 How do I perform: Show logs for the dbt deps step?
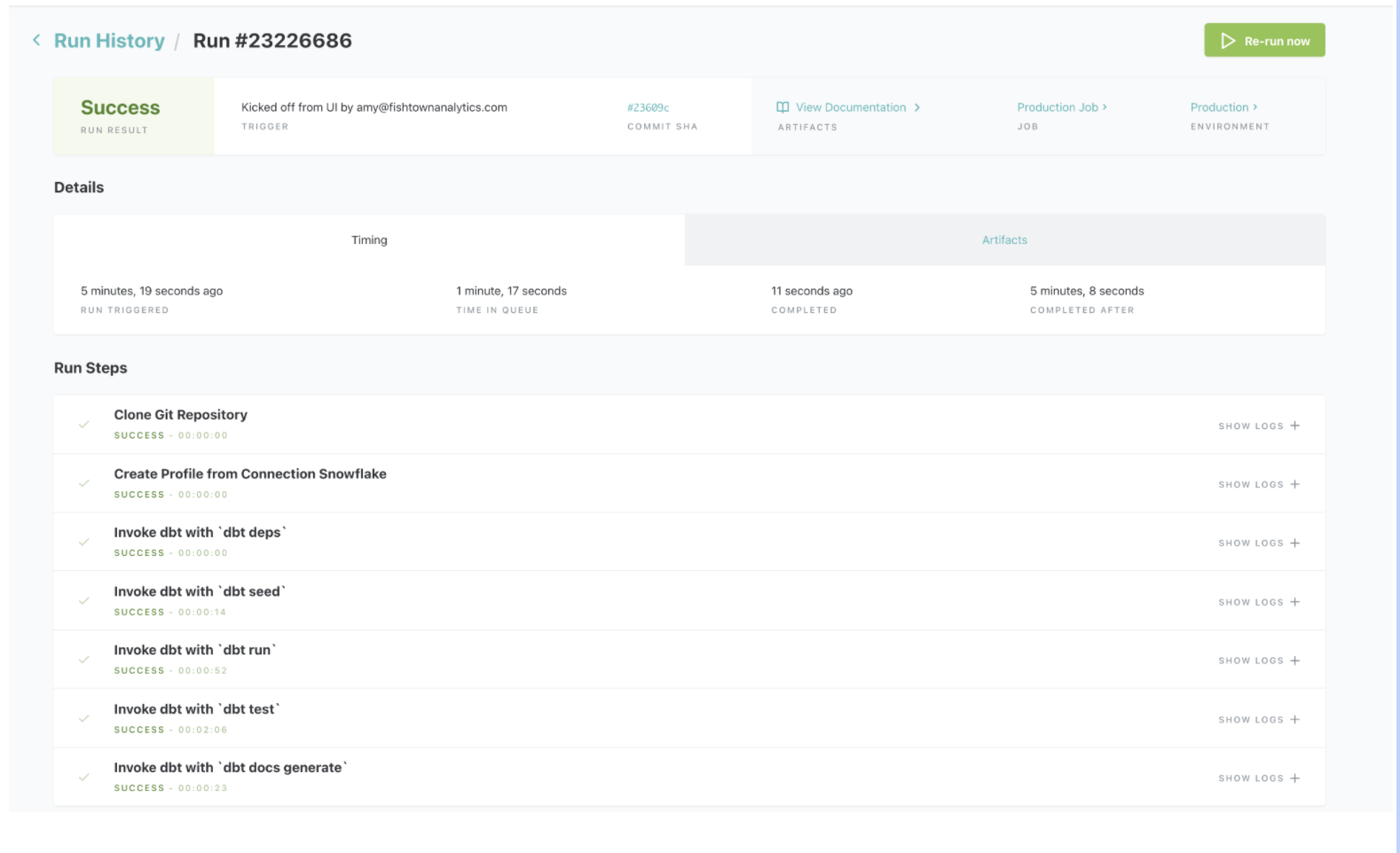coord(1258,543)
